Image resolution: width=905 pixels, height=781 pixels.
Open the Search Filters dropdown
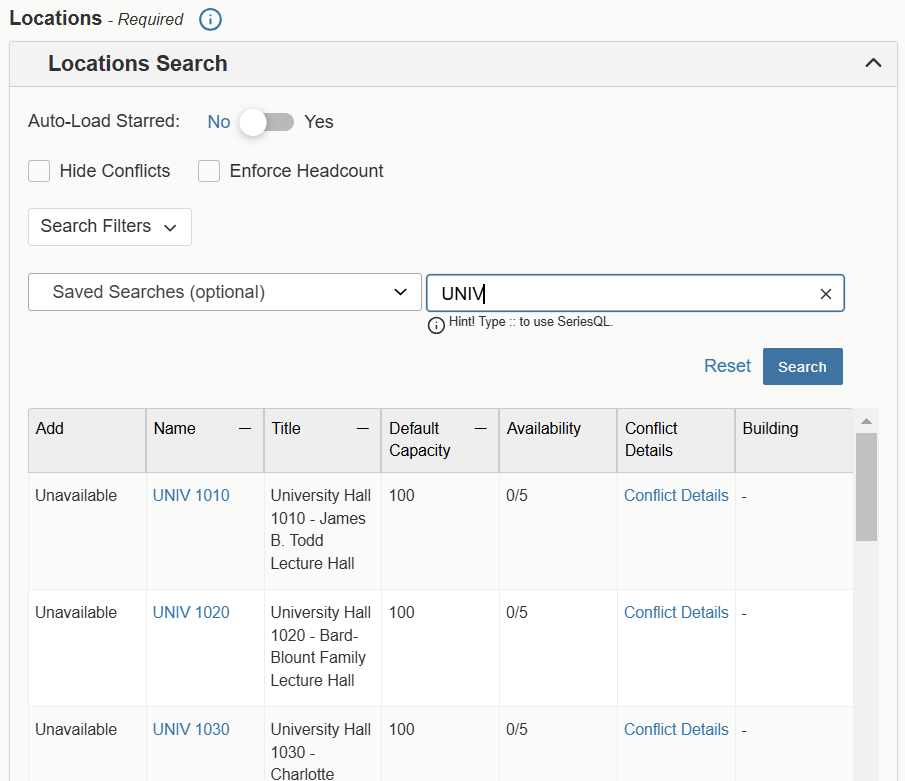point(109,227)
